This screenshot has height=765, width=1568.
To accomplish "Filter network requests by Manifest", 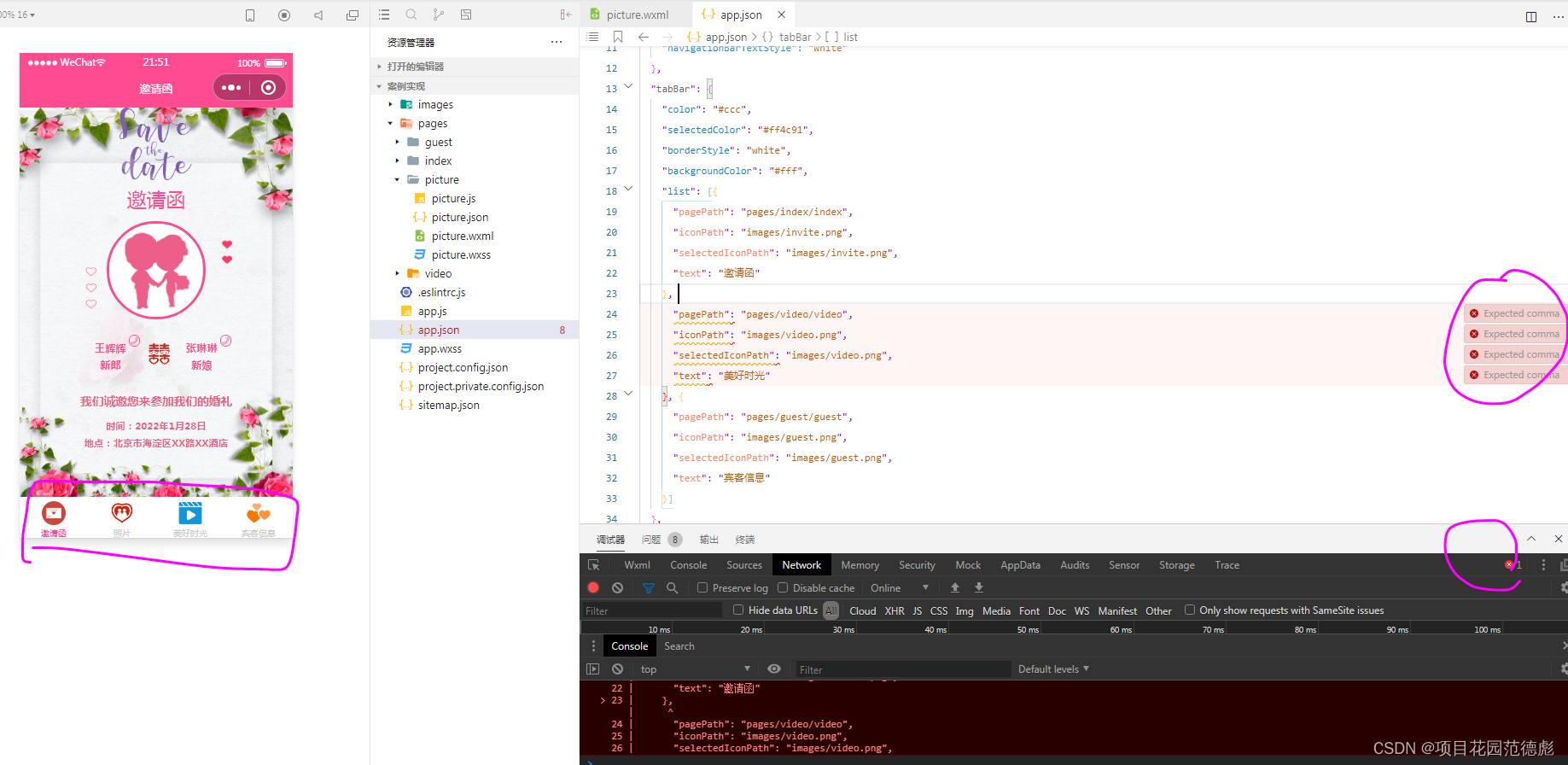I will 1117,610.
